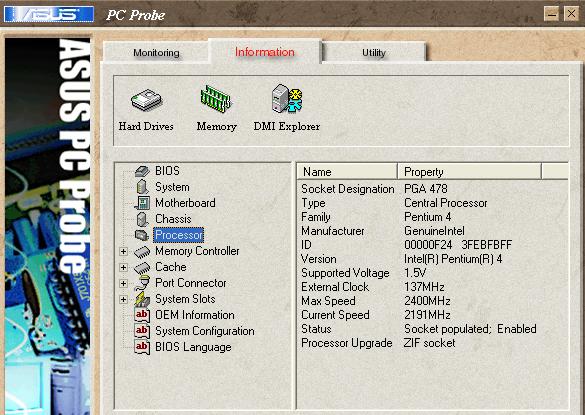Viewport: 585px width, 415px height.
Task: Select System in the tree
Action: coord(172,187)
